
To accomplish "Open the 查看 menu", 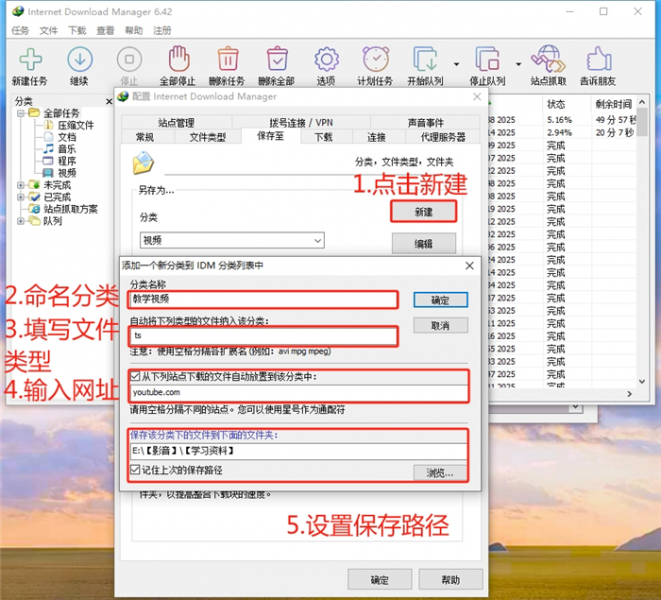I will [105, 30].
